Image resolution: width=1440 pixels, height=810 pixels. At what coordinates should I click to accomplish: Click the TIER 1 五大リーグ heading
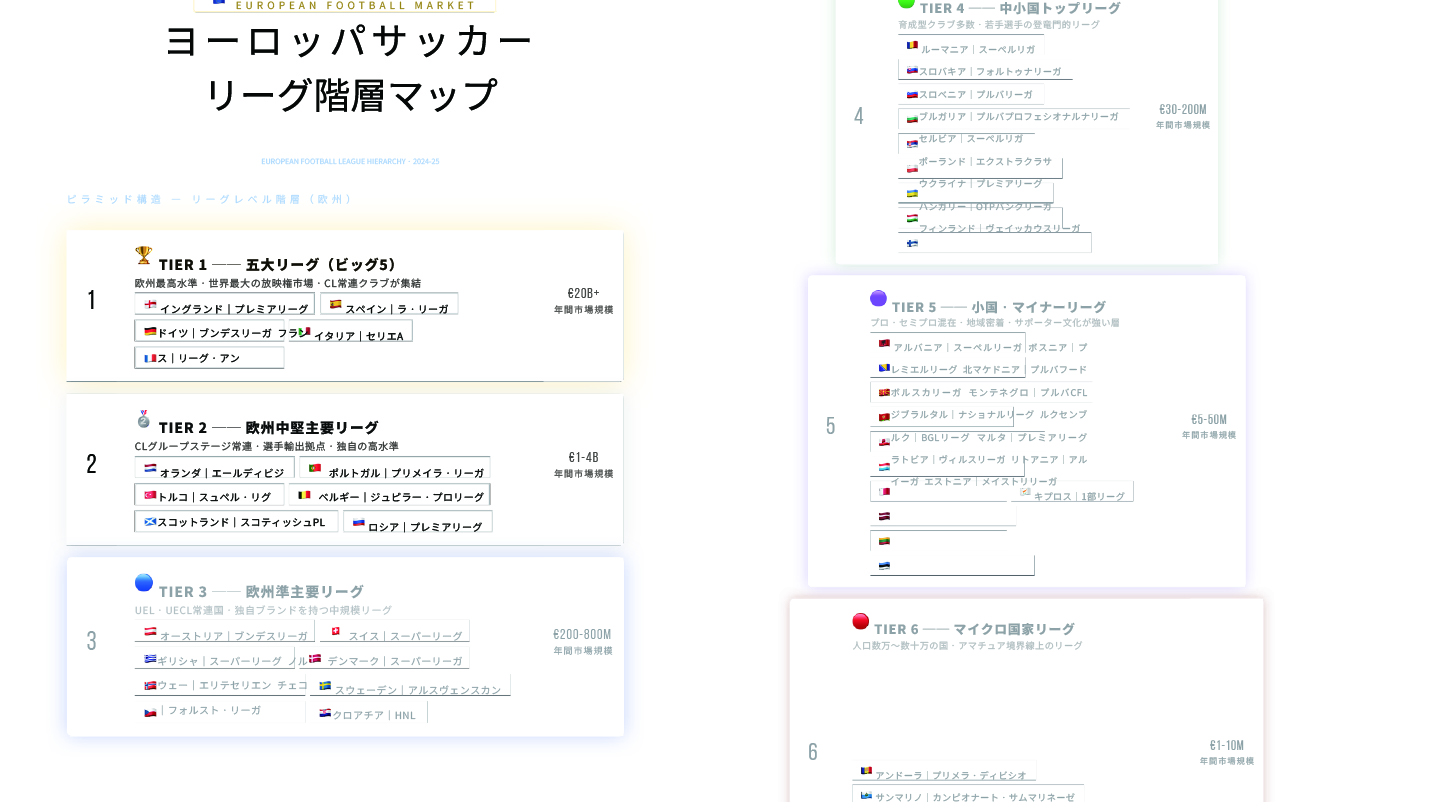[278, 264]
